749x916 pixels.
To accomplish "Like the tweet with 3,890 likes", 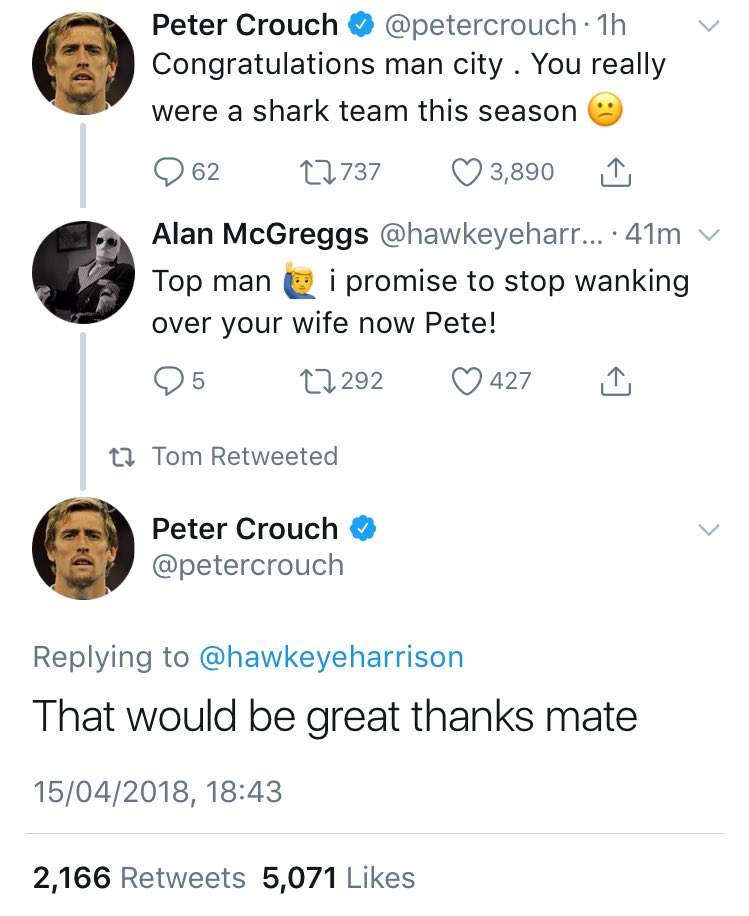I will [466, 172].
